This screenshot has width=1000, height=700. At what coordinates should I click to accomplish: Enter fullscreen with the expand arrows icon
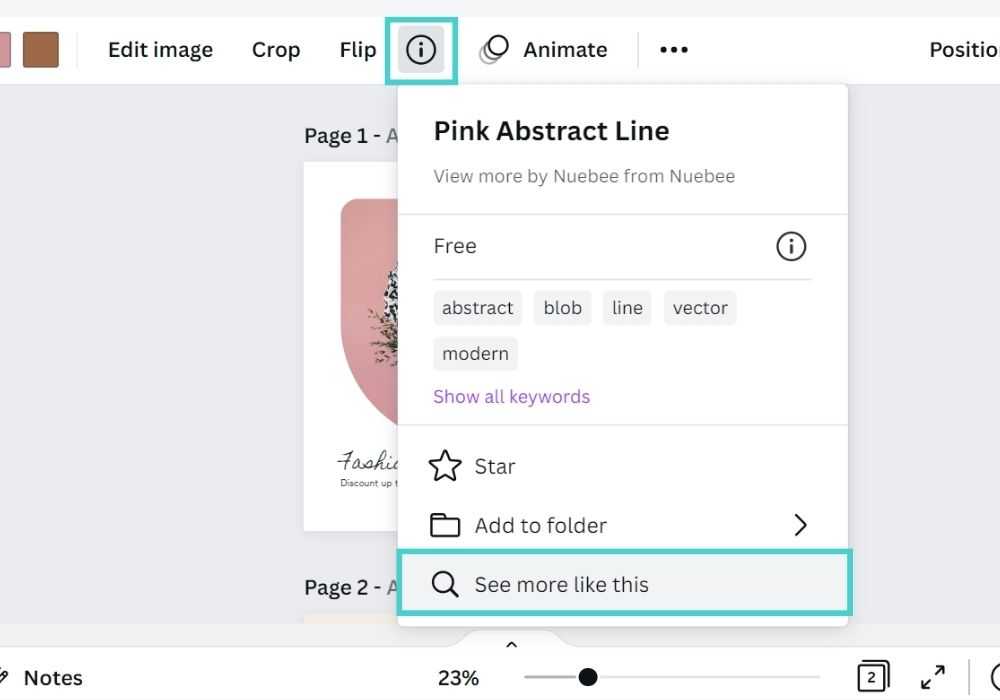tap(932, 677)
